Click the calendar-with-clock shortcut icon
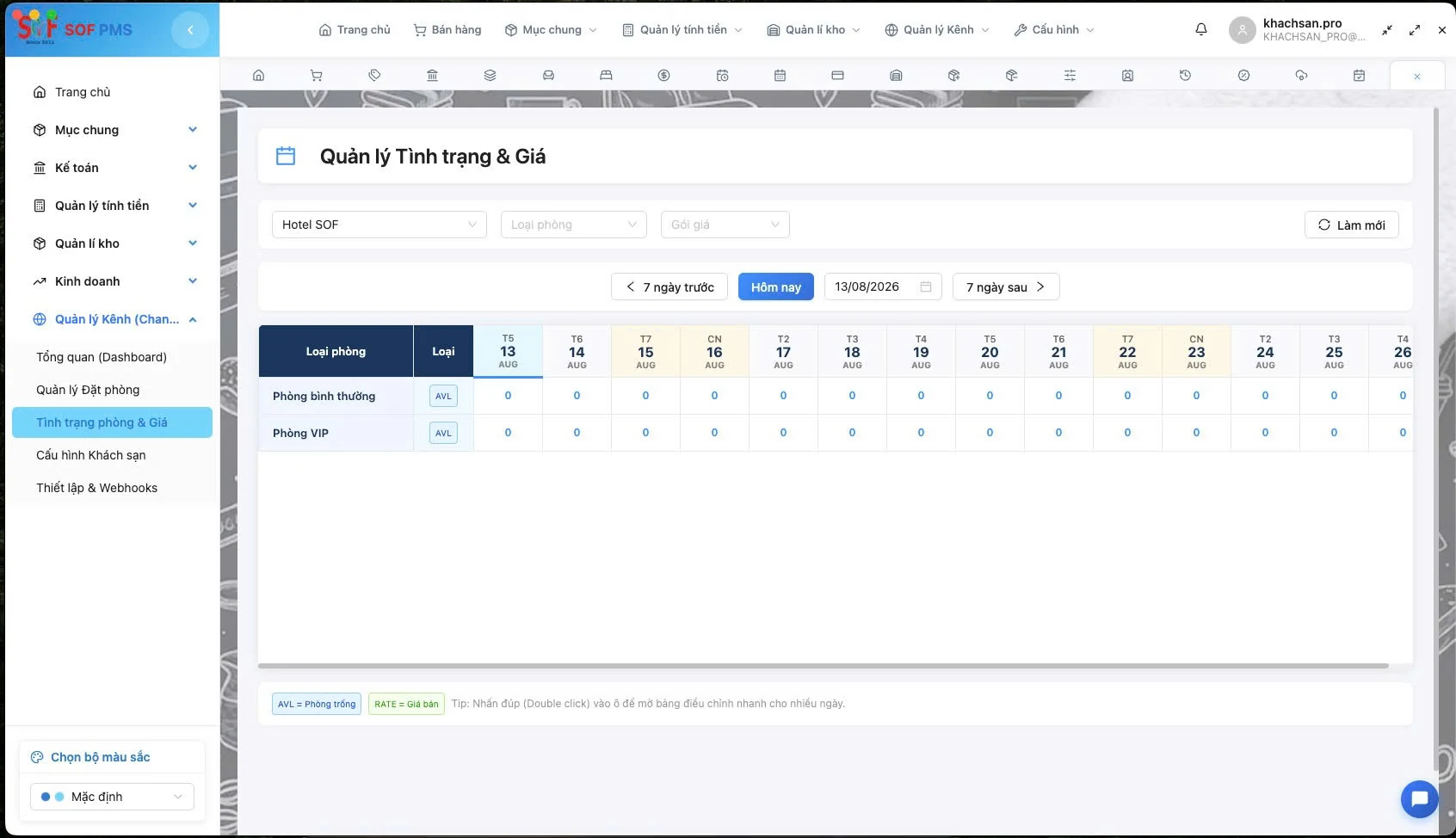The height and width of the screenshot is (838, 1456). 722,76
